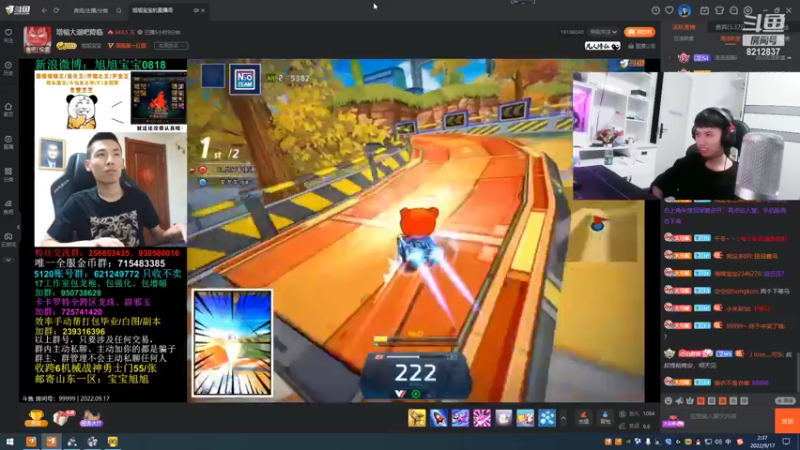Expand the gift bar with the up arrow
This screenshot has width=800, height=450.
(563, 419)
